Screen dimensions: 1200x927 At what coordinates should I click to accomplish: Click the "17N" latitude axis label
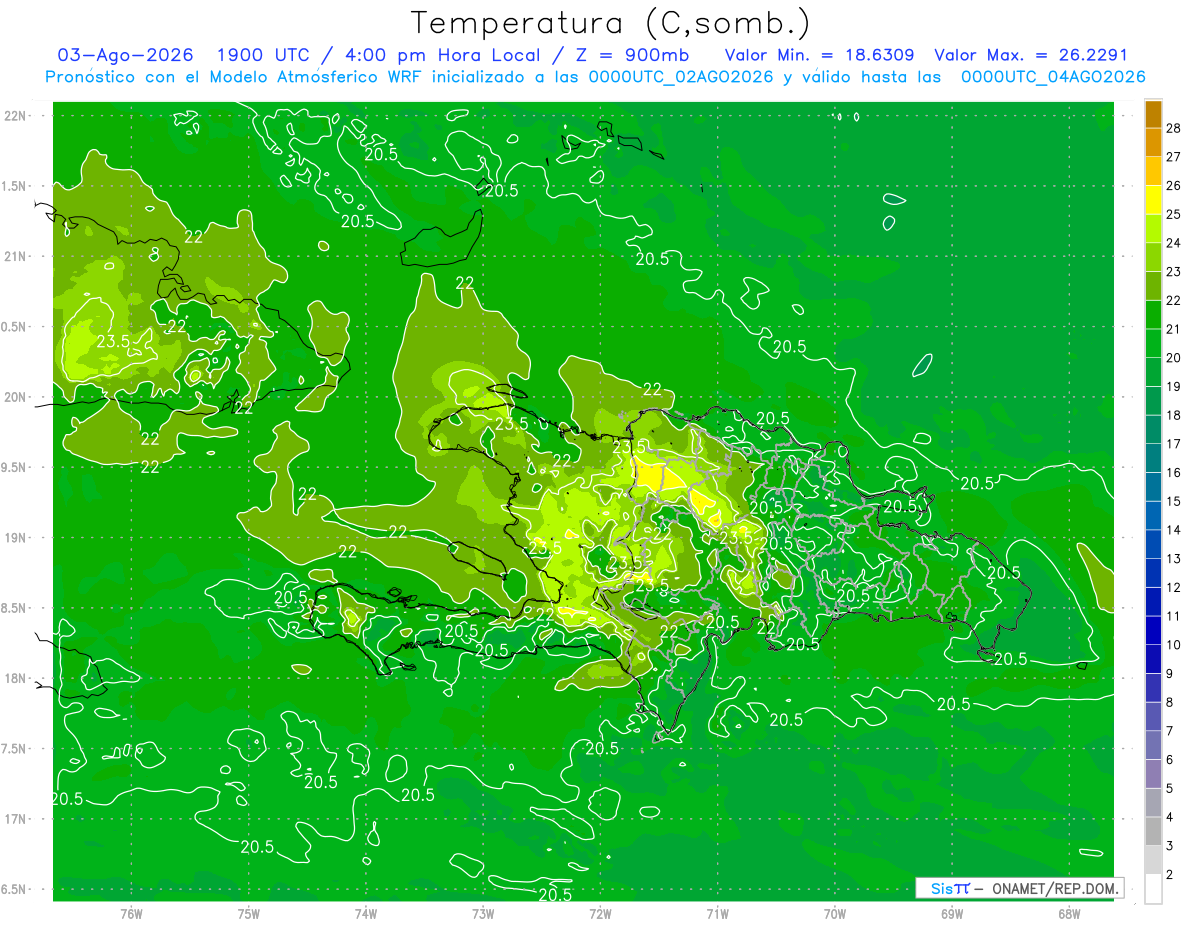[14, 819]
